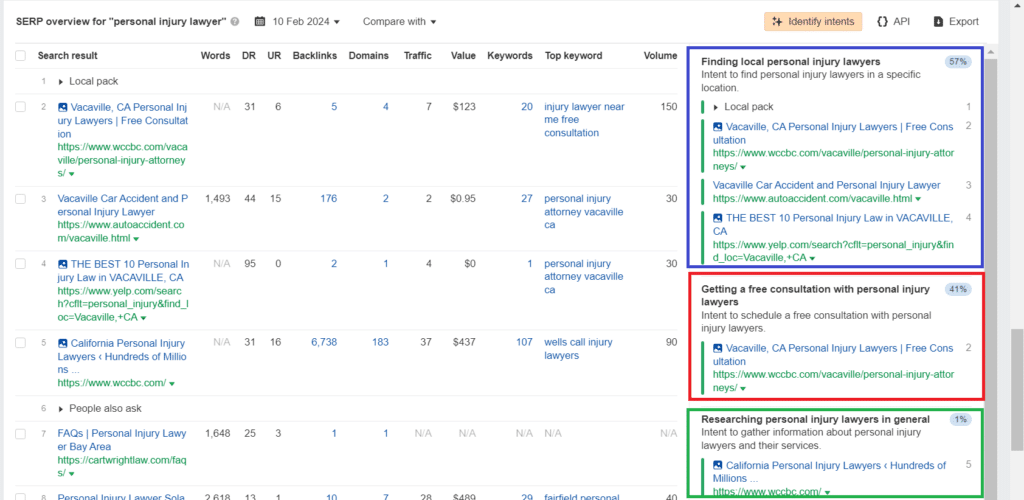Image resolution: width=1024 pixels, height=500 pixels.
Task: Click the 57% intent share badge
Action: coord(958,62)
